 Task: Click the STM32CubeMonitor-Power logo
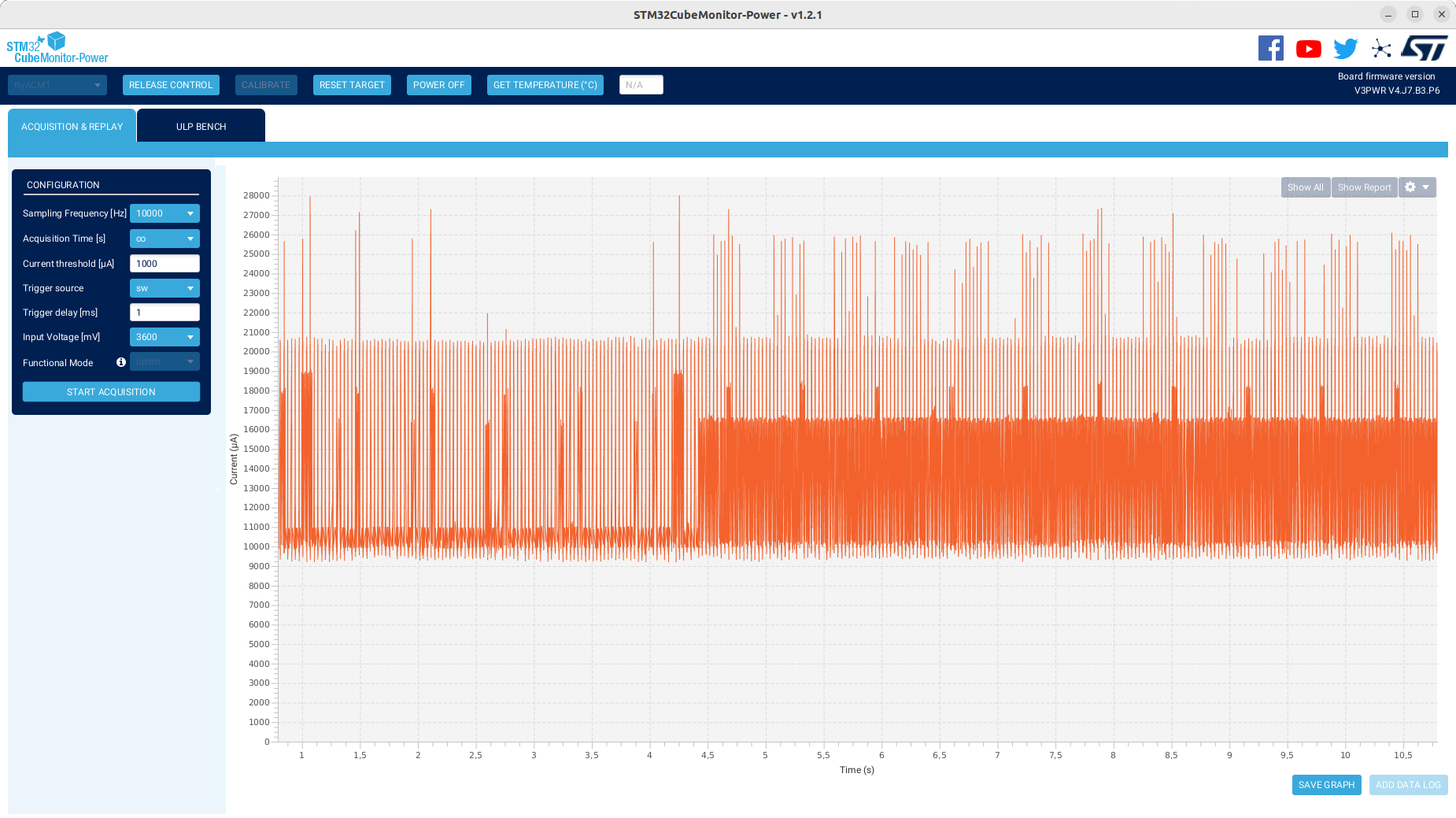pyautogui.click(x=57, y=48)
